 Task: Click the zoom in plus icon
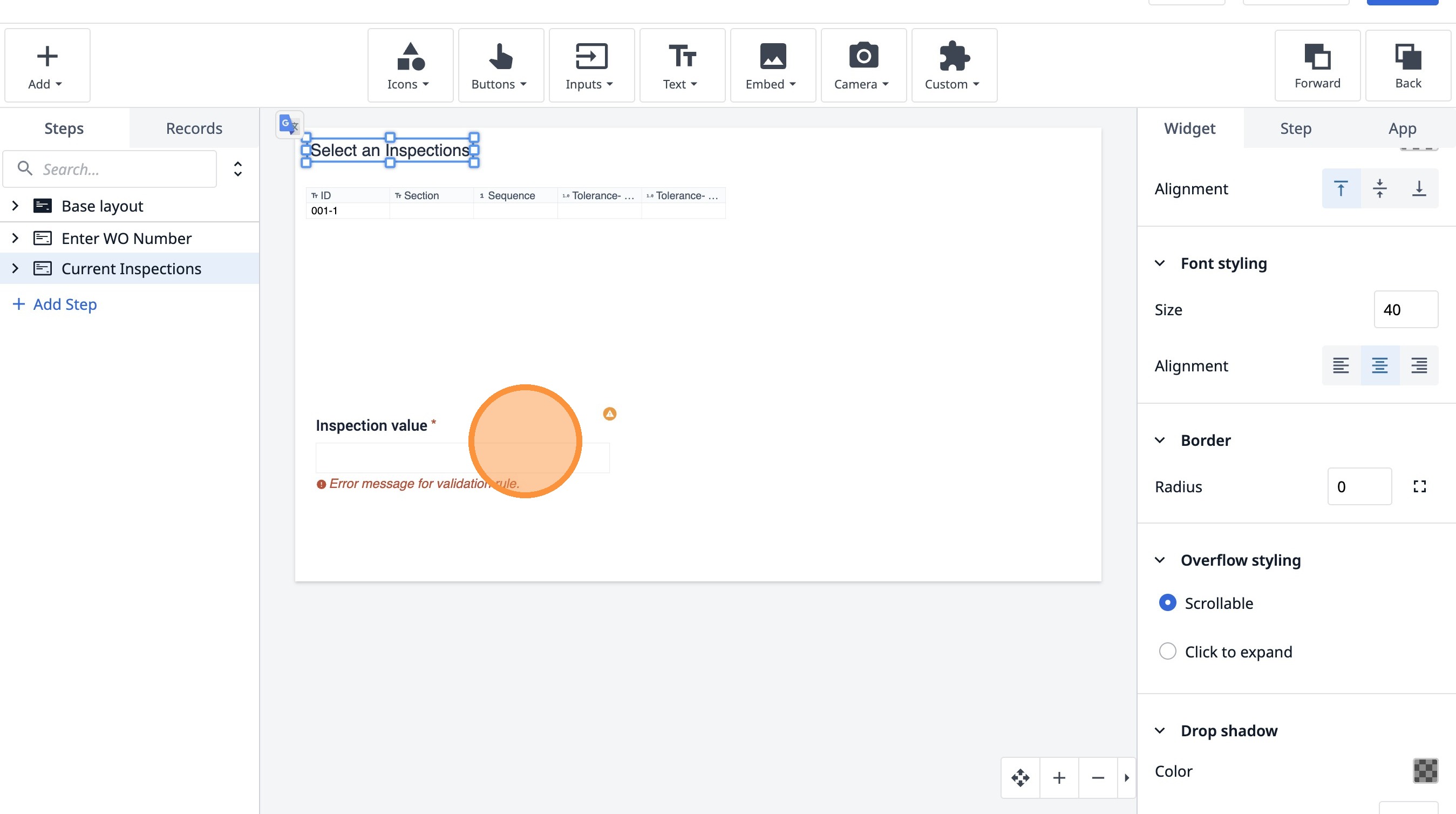(x=1059, y=778)
